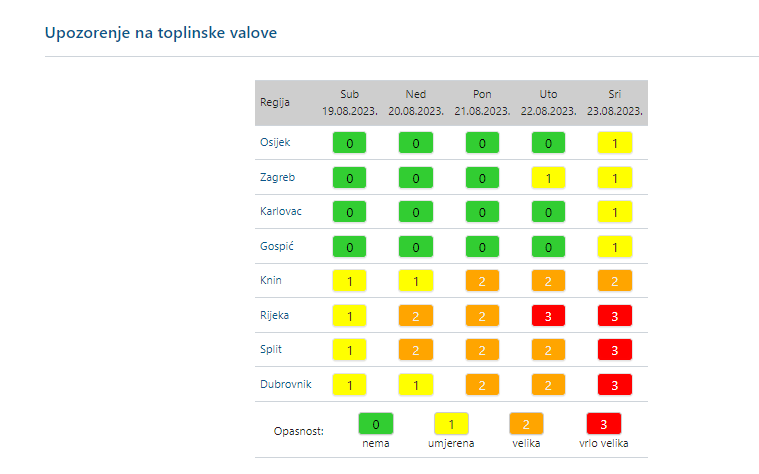Click Split's red warning for Sri 23.08.2023

click(x=615, y=351)
